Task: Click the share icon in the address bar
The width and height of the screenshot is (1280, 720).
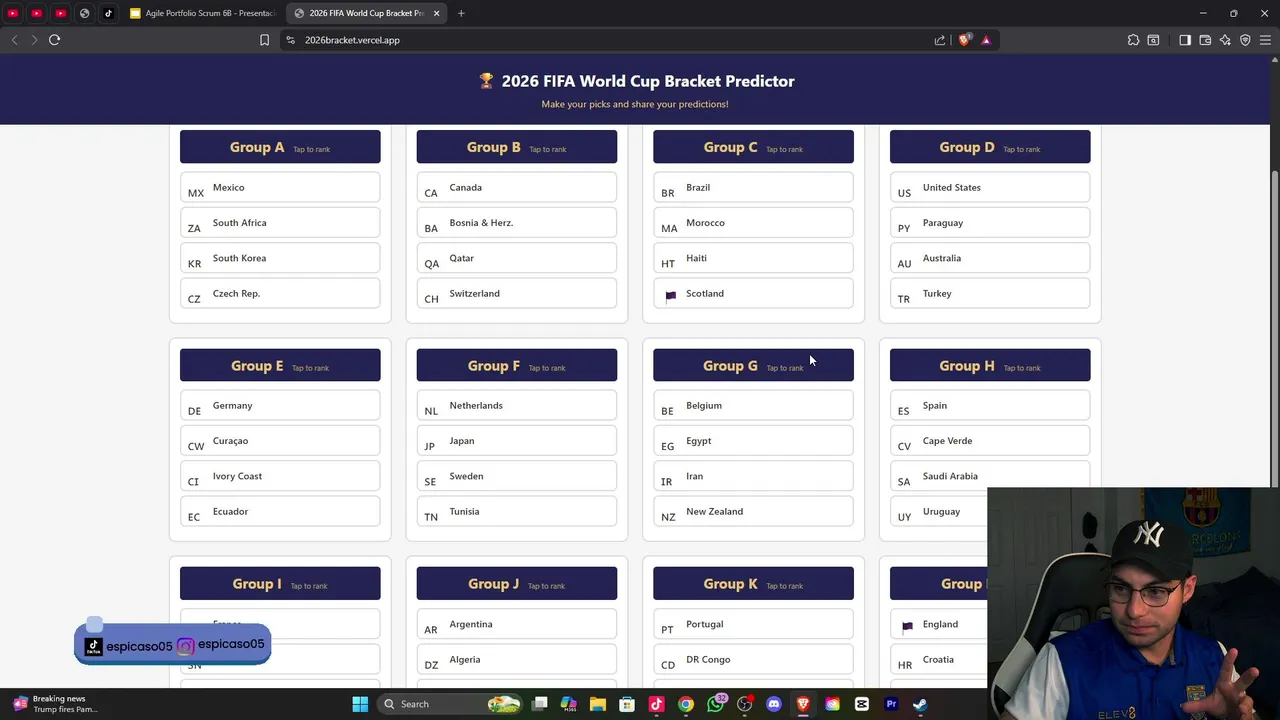Action: point(940,40)
